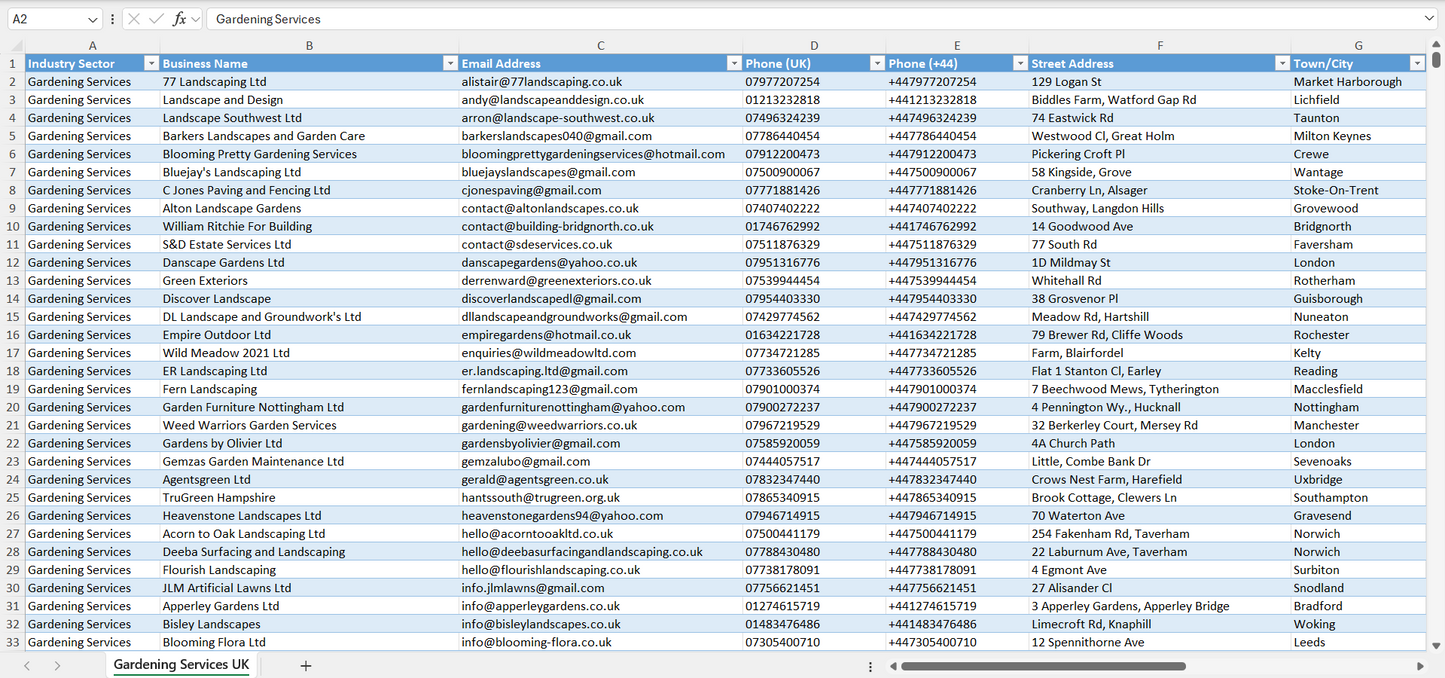Select cell 12 Spennithorne Ave
Image resolution: width=1445 pixels, height=678 pixels.
coord(1160,642)
